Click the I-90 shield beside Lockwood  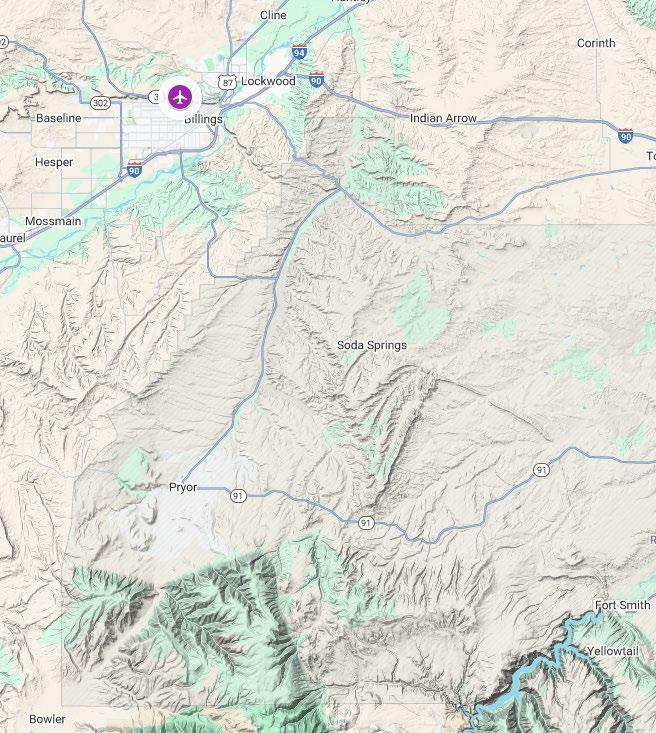(x=316, y=79)
